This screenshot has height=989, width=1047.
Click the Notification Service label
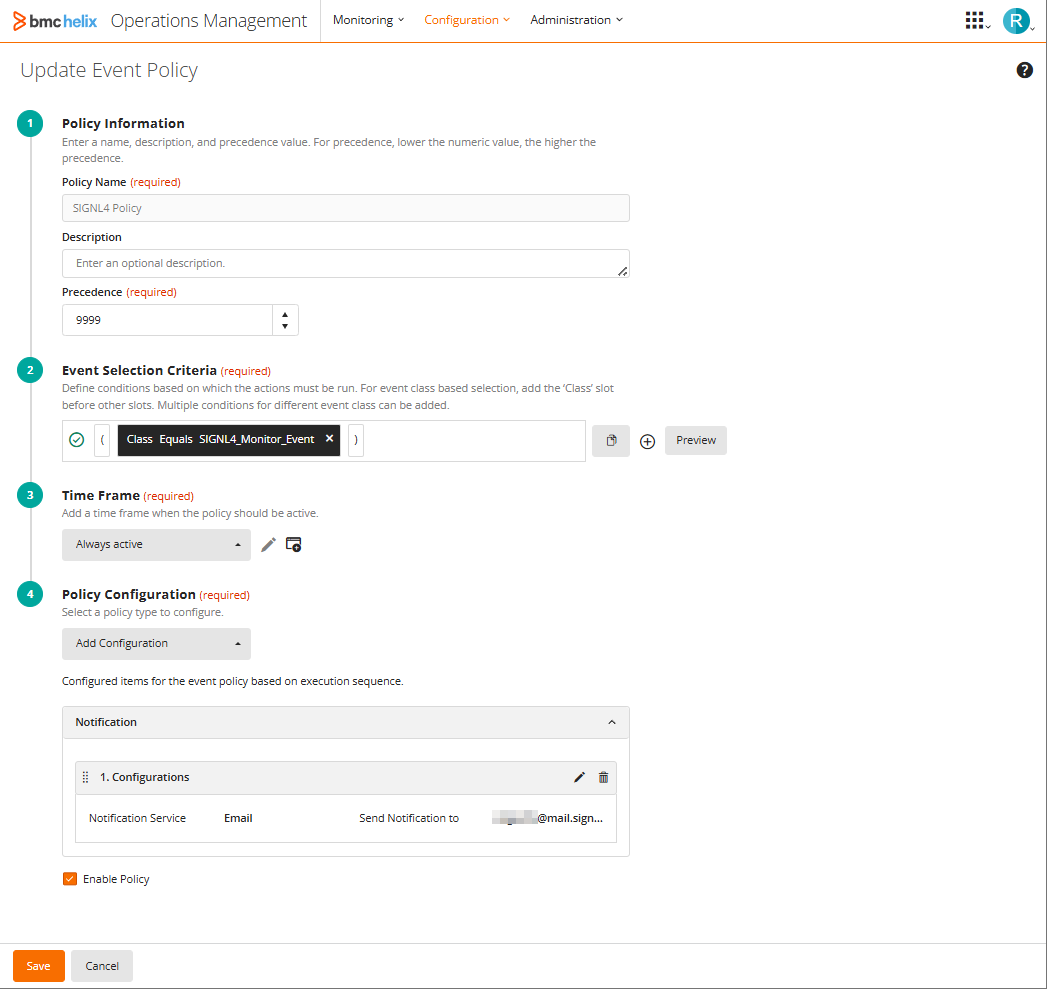tap(138, 818)
